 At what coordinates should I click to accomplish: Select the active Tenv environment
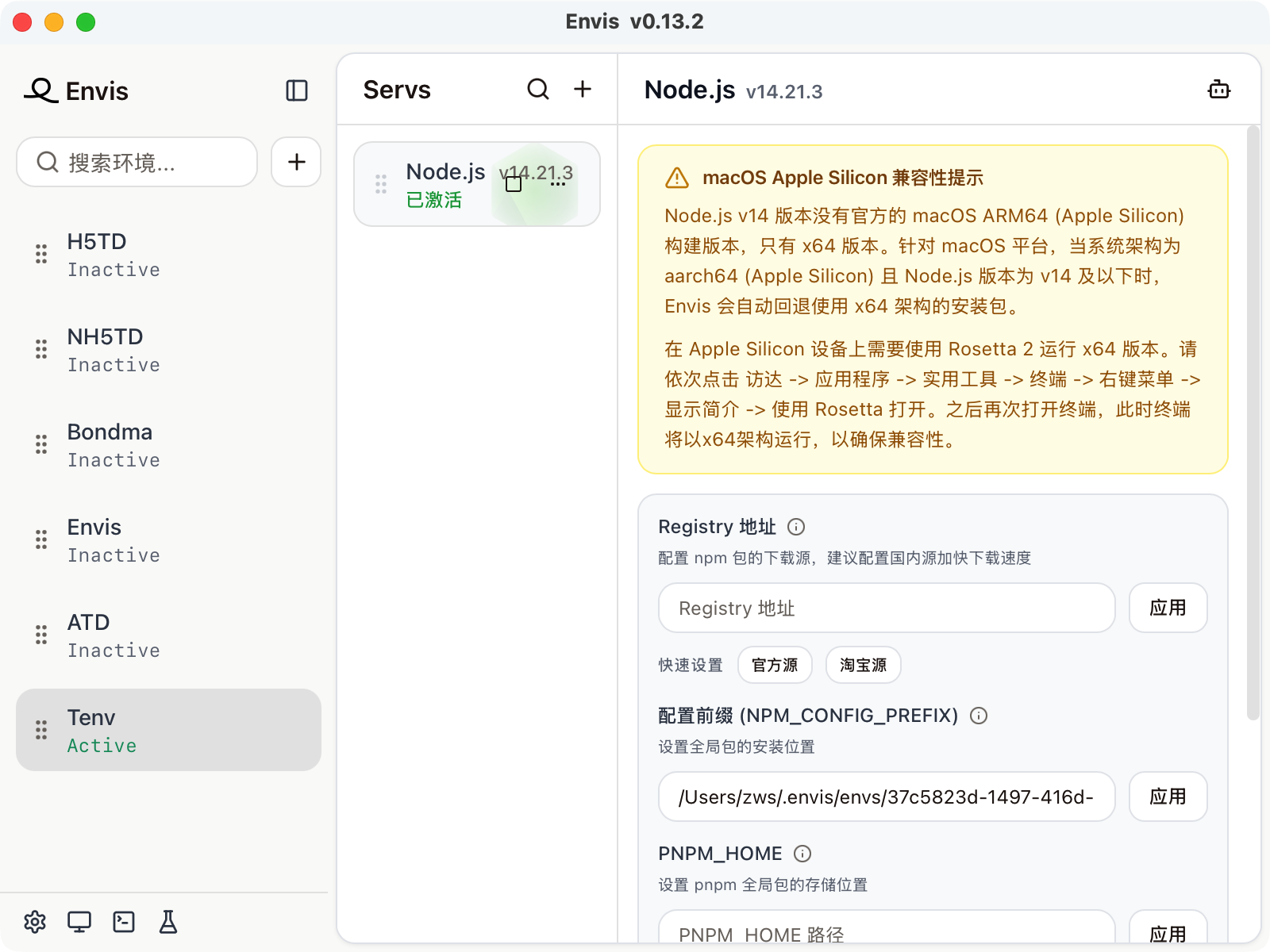[x=168, y=730]
